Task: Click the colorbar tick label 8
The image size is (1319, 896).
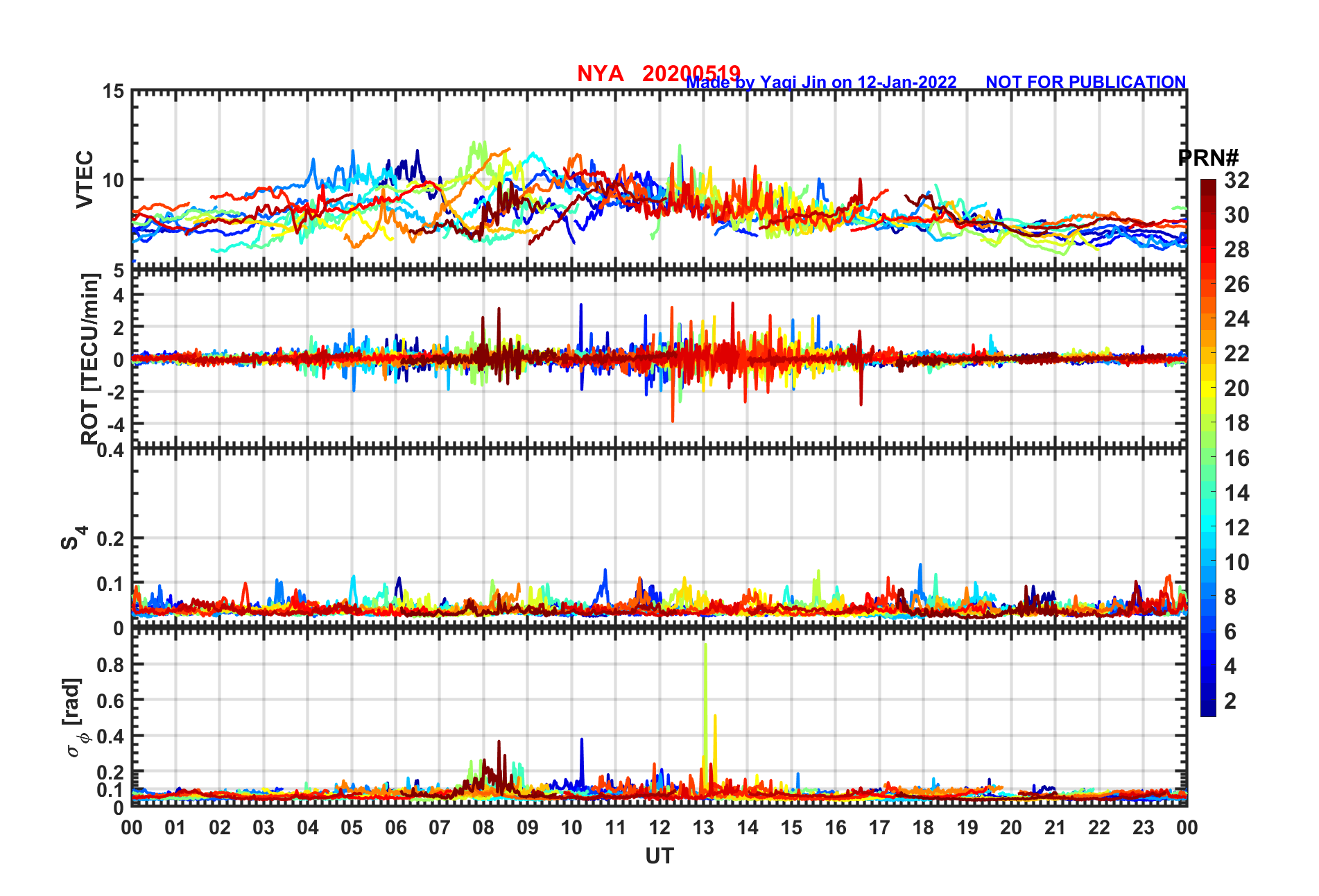Action: (1230, 597)
